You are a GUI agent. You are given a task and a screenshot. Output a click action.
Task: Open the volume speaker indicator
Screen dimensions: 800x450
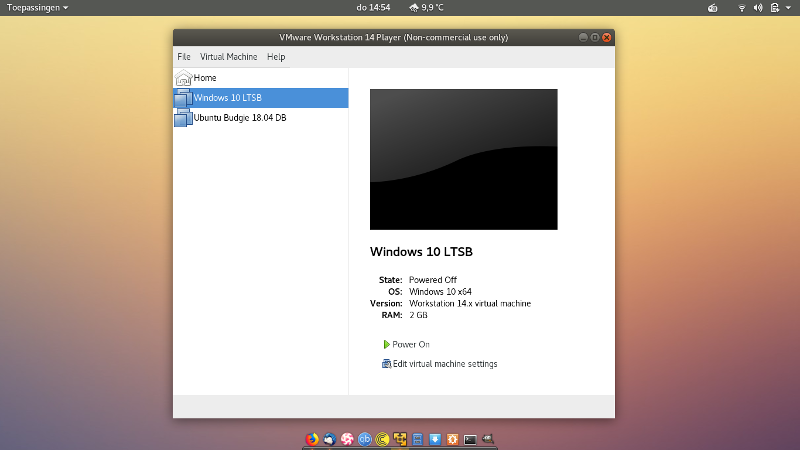(x=758, y=8)
